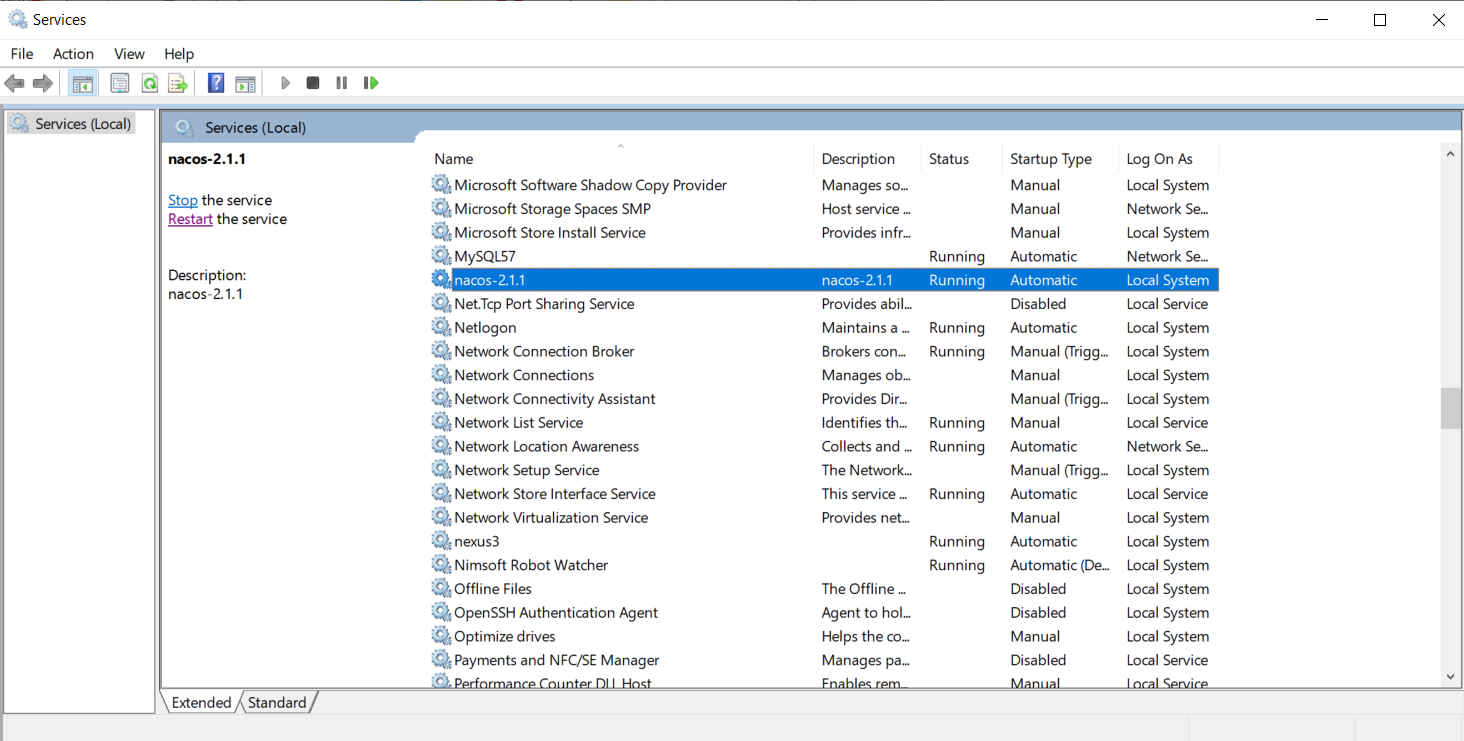
Task: Click the gear icon beside Nimsoft Robot Watcher
Action: coord(441,565)
